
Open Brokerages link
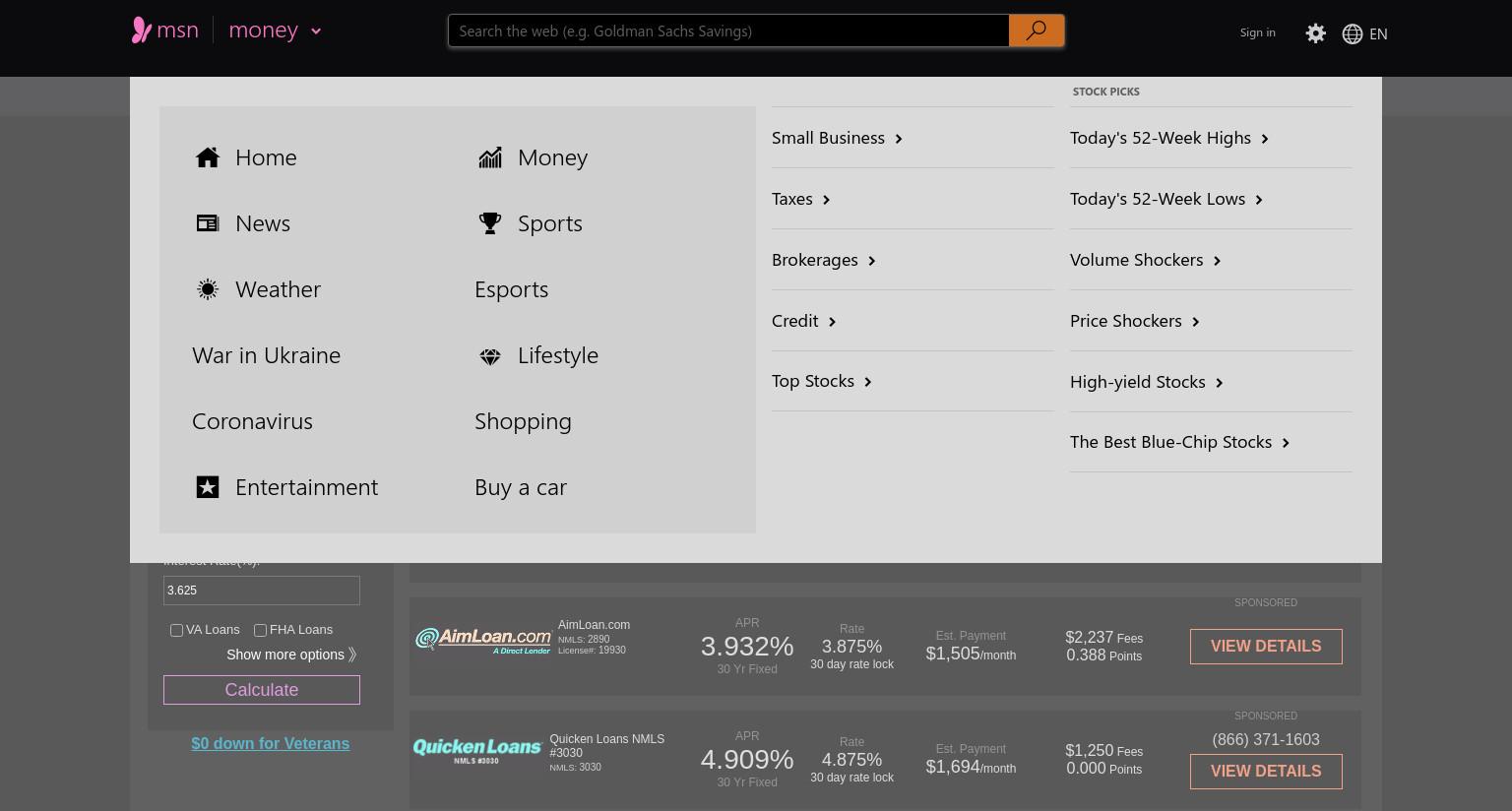[815, 260]
